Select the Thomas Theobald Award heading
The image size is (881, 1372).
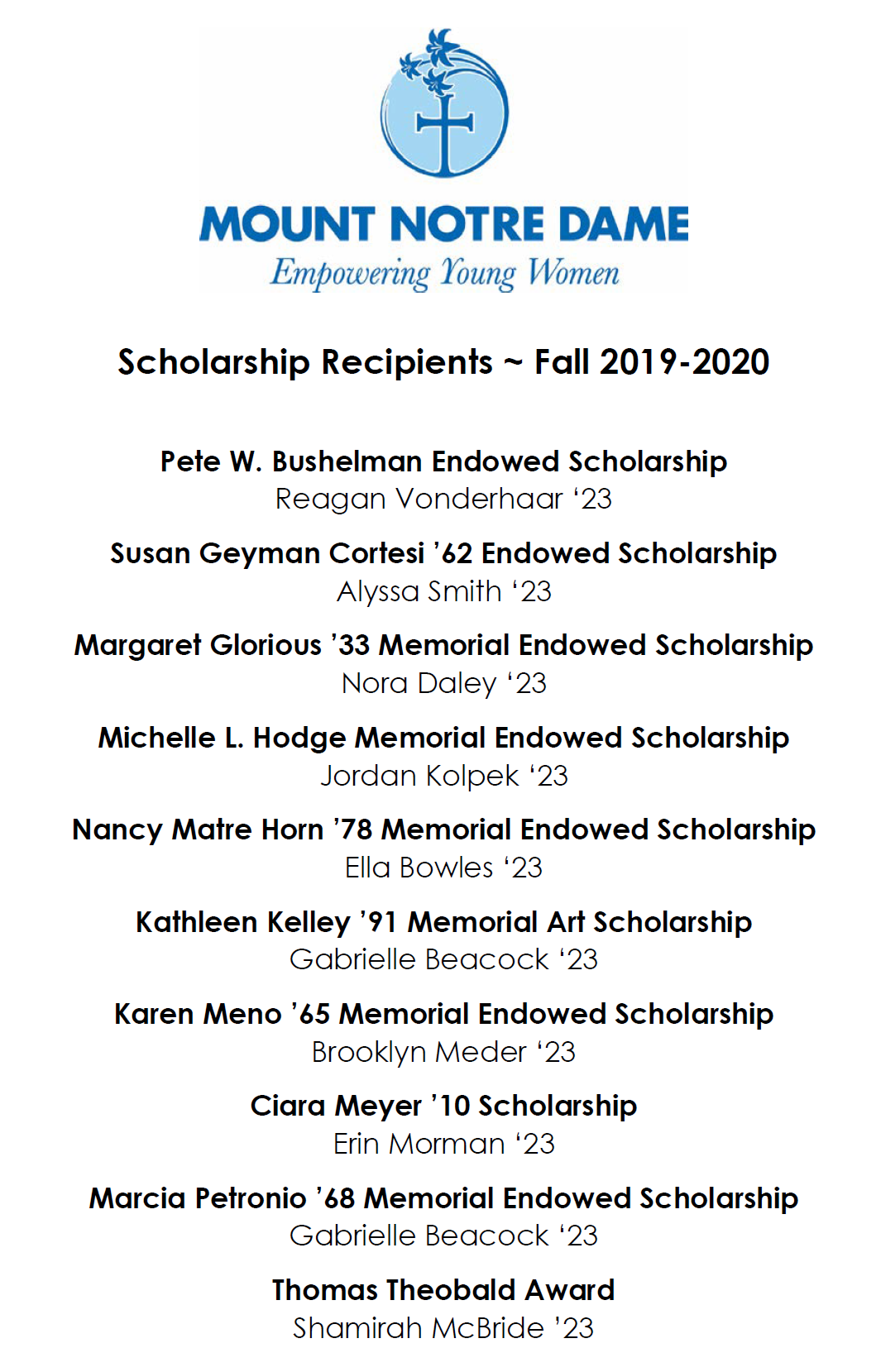[443, 1290]
